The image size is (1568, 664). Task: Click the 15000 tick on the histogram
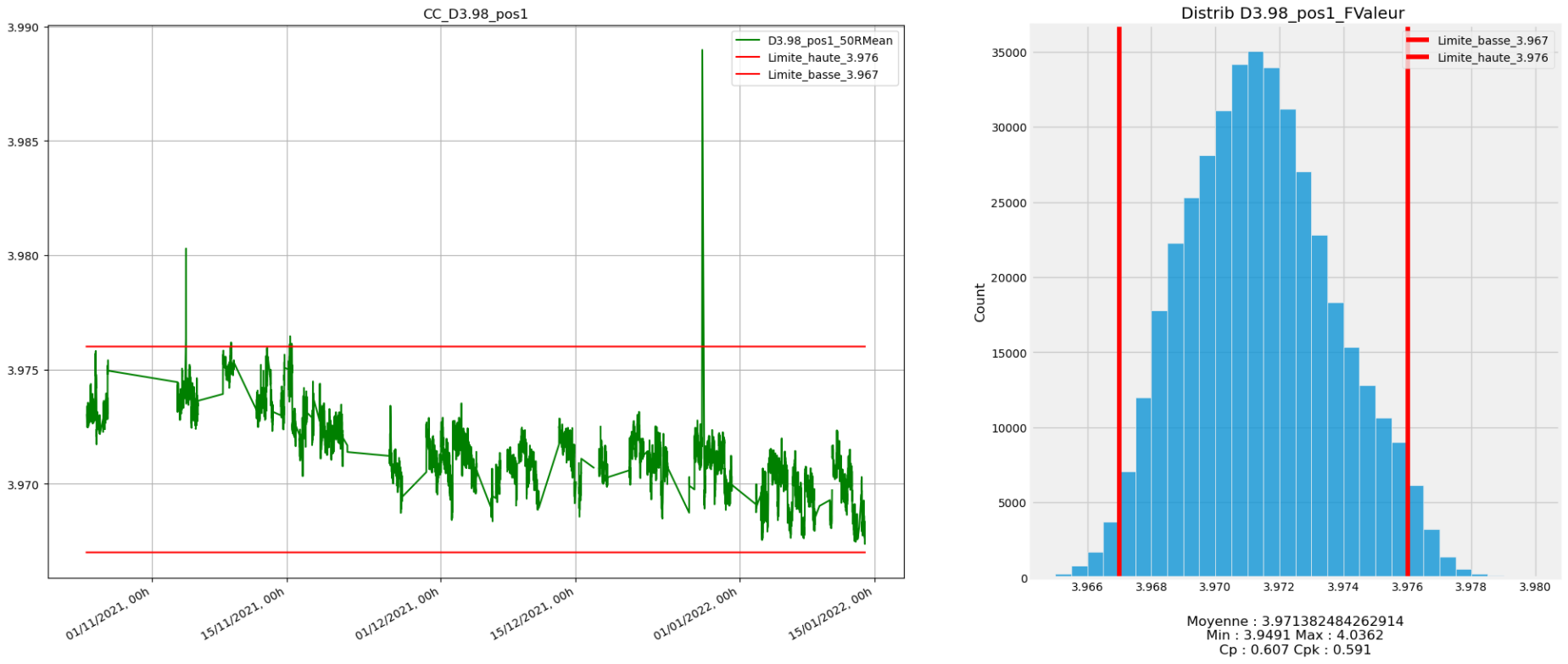(x=1009, y=354)
